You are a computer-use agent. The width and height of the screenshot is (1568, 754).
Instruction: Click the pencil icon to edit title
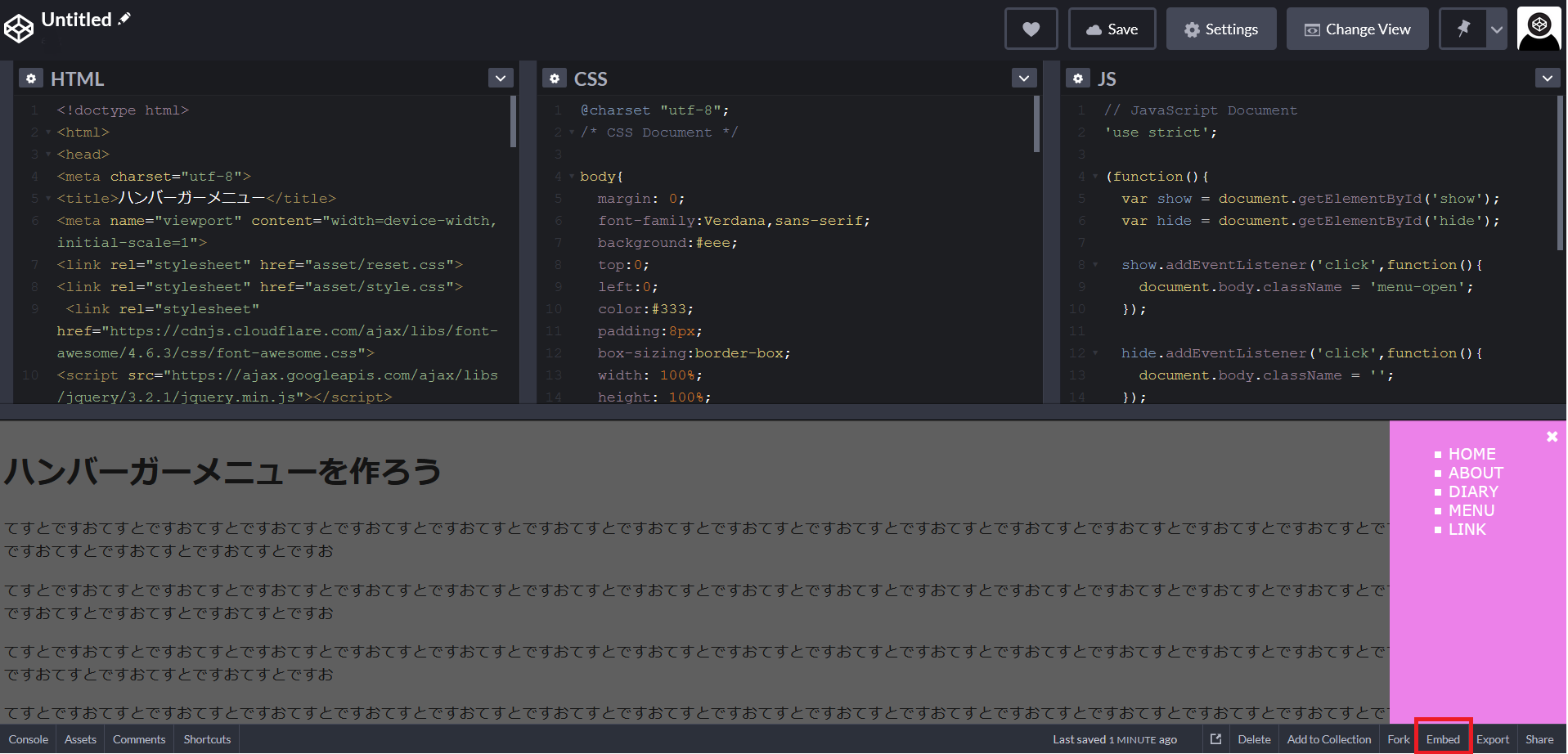[124, 19]
